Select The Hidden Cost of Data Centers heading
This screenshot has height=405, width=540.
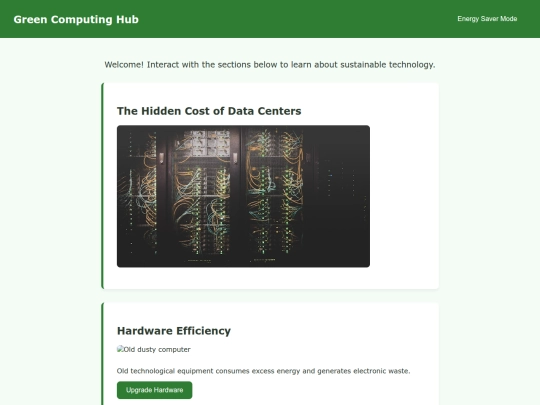[209, 111]
